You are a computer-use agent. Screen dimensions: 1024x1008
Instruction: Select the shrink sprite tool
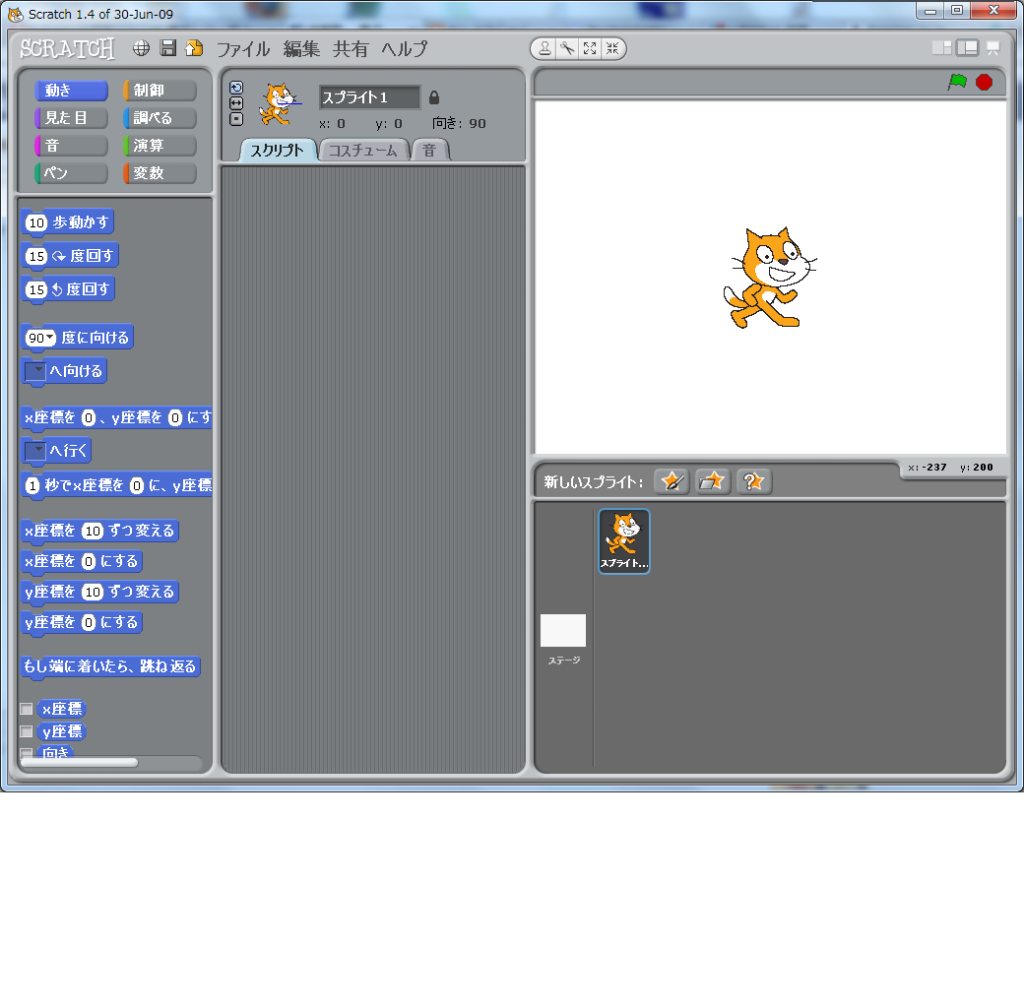(x=612, y=48)
